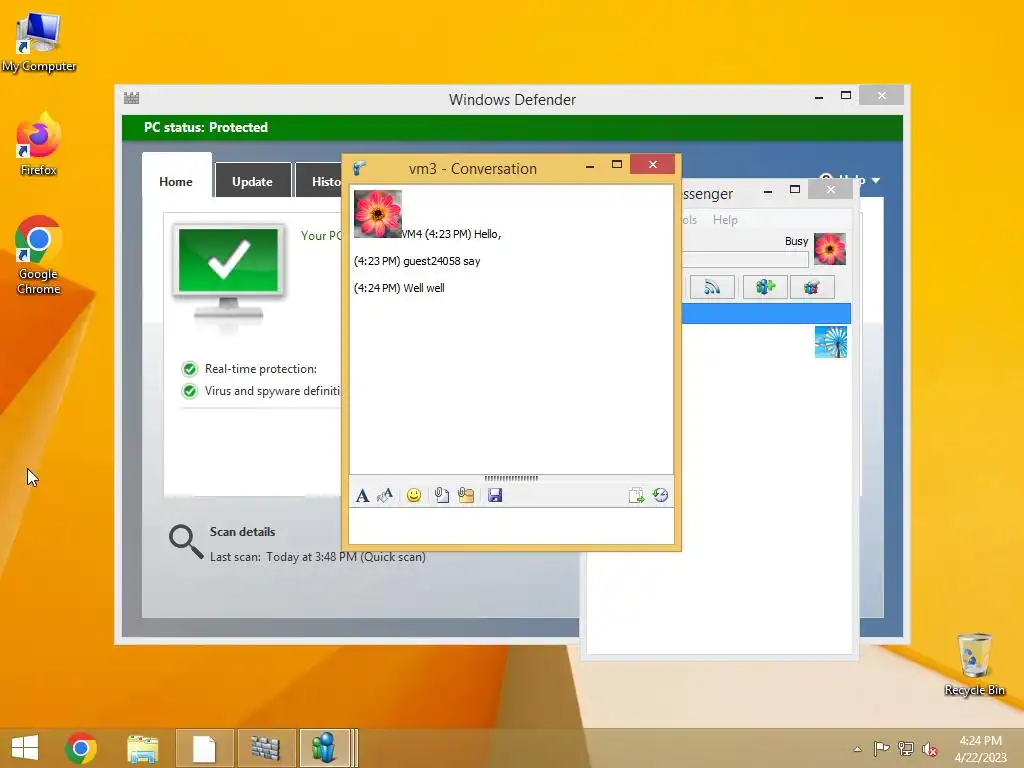Click the Conversation window title icon

click(x=360, y=168)
